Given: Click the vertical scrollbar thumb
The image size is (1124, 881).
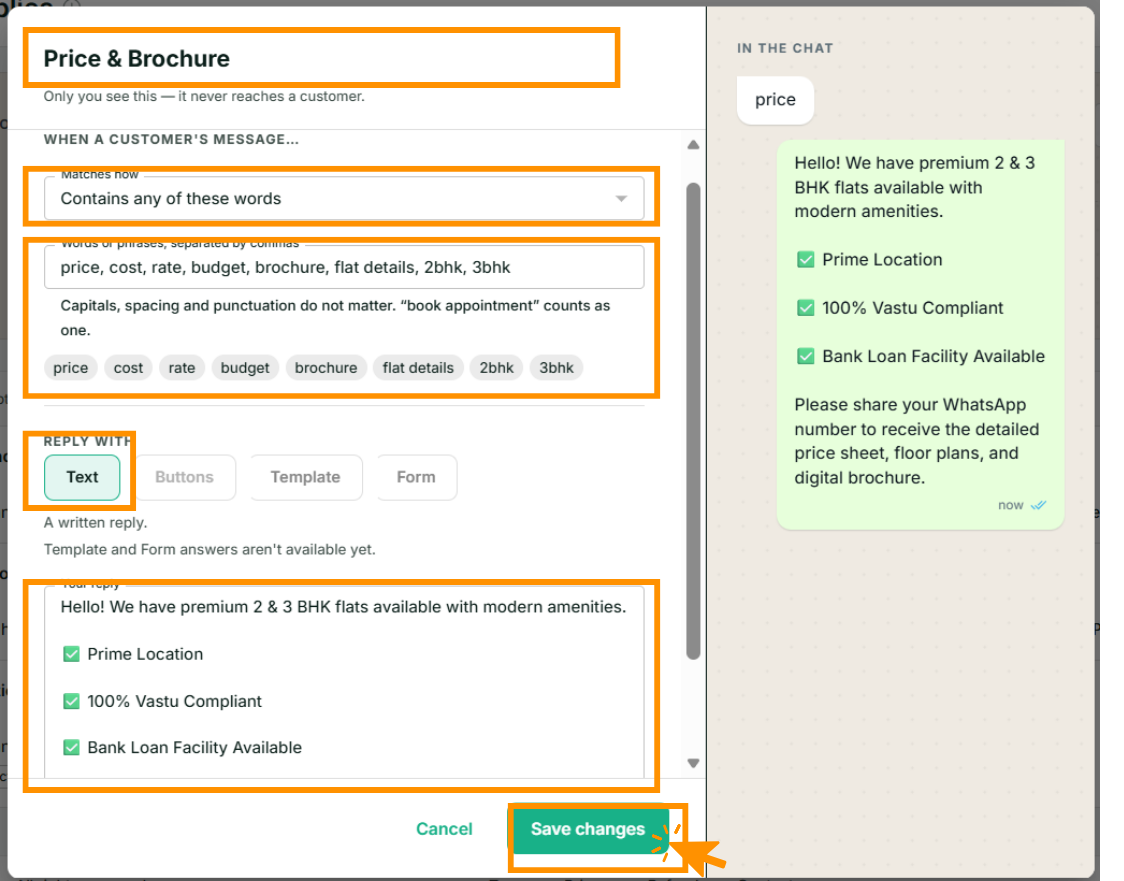Looking at the screenshot, I should click(693, 421).
